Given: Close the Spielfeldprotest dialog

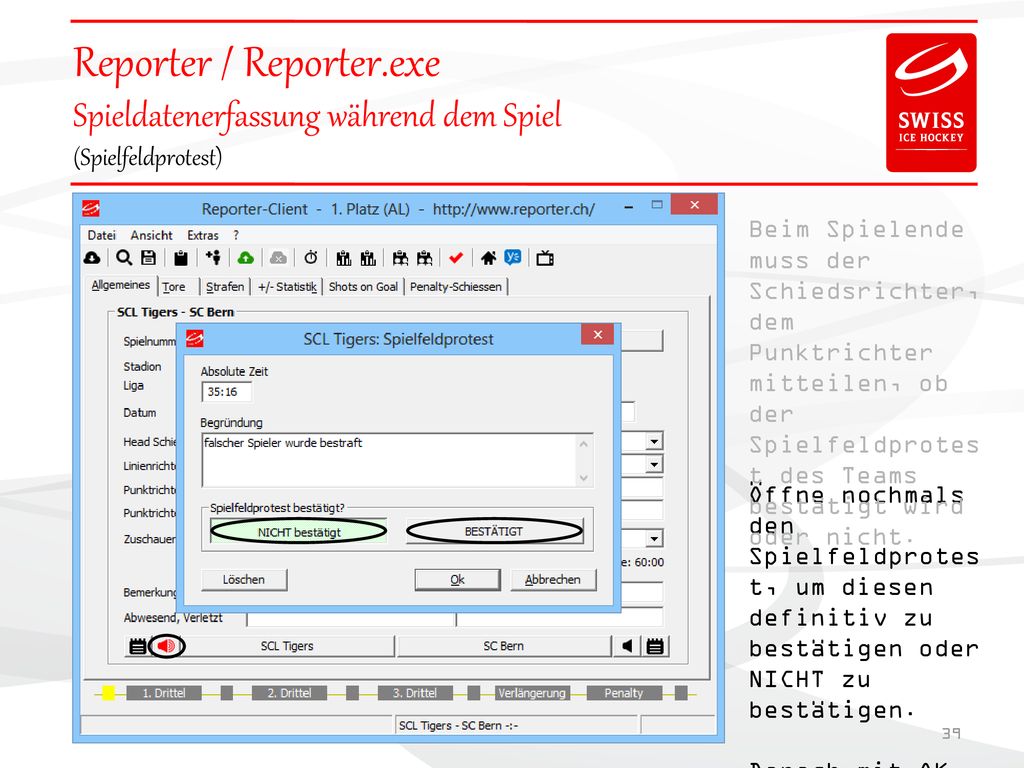Looking at the screenshot, I should 598,335.
